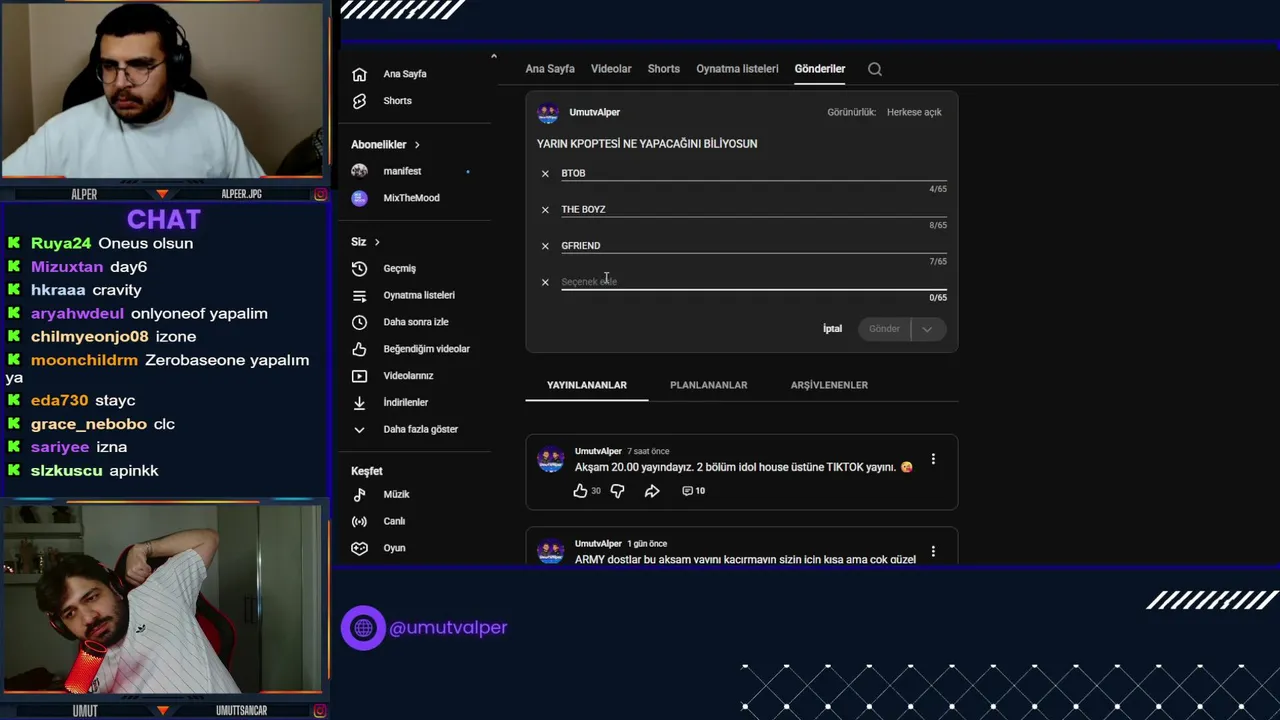Remove the GFRIEND poll option
Screen dimensions: 1280x720
pyautogui.click(x=545, y=246)
